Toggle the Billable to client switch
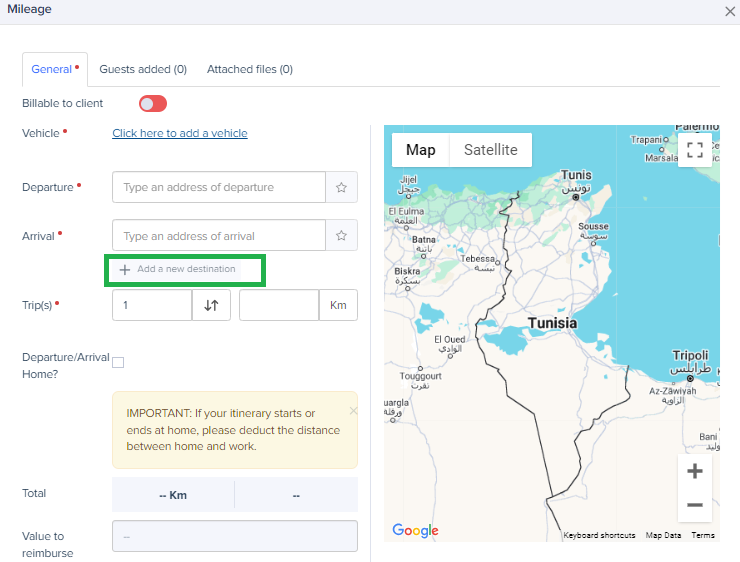740x562 pixels. (153, 103)
